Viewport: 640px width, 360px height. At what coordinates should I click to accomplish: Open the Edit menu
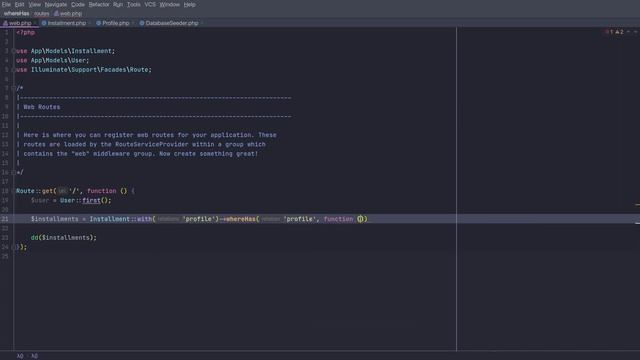click(19, 4)
